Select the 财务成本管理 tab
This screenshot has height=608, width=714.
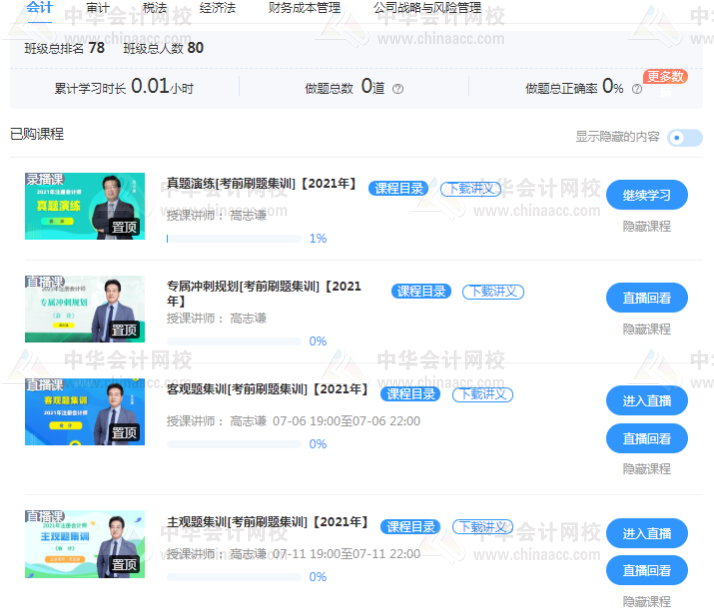click(305, 8)
